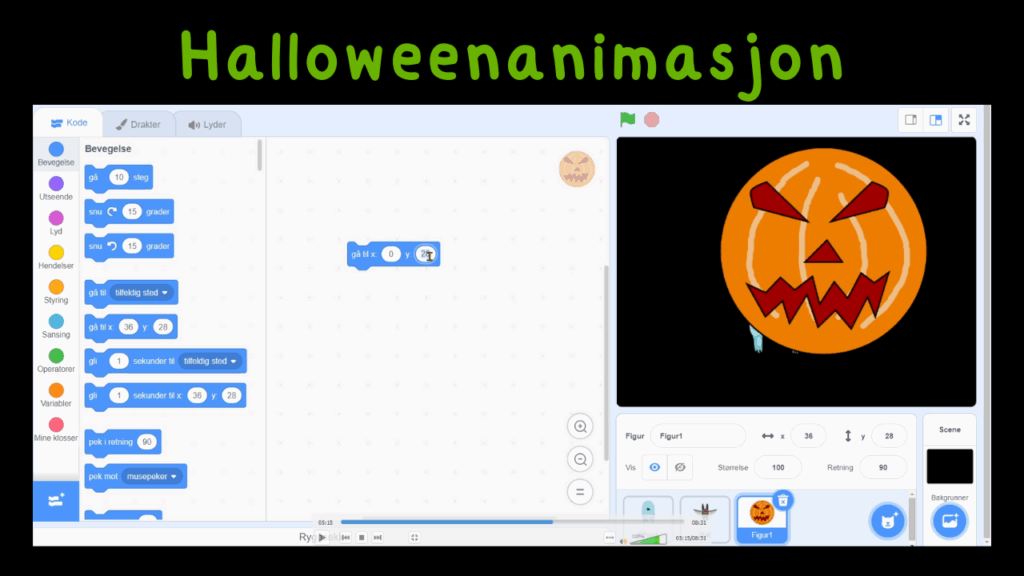The height and width of the screenshot is (576, 1024).
Task: Click the Figur name field
Action: [697, 436]
